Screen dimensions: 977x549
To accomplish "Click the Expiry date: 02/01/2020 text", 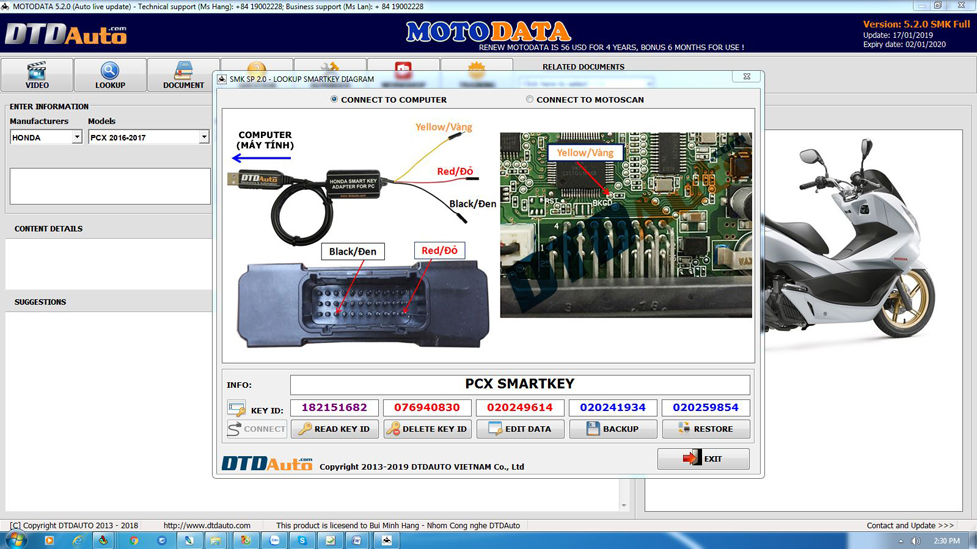I will [x=905, y=44].
